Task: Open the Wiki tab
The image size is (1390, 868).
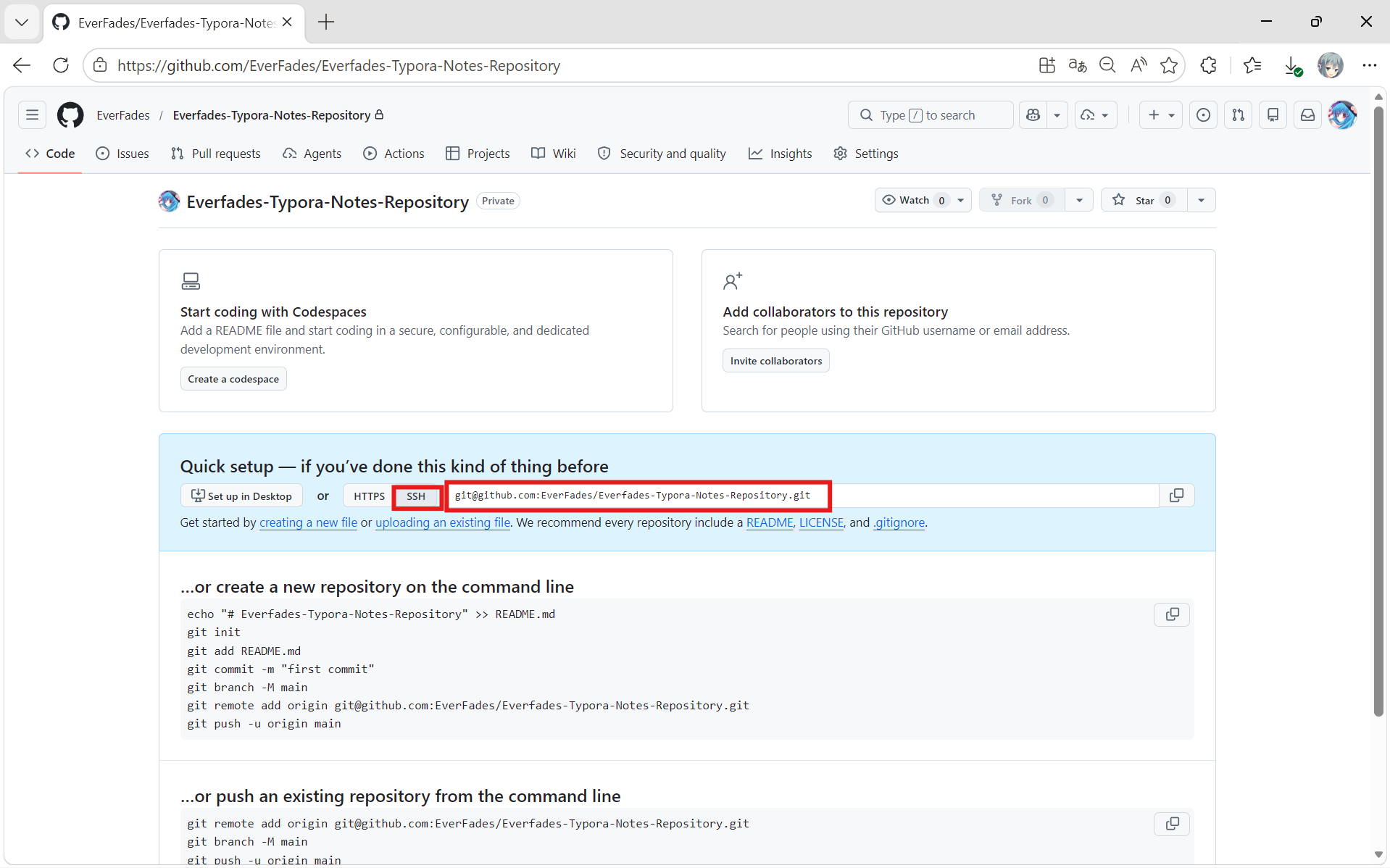Action: point(554,154)
